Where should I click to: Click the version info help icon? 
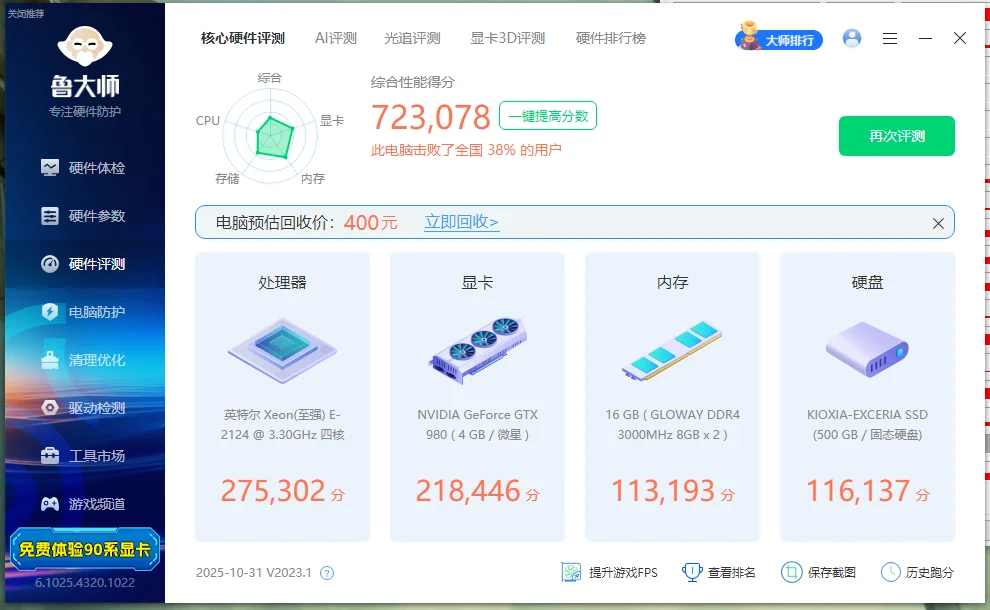326,573
